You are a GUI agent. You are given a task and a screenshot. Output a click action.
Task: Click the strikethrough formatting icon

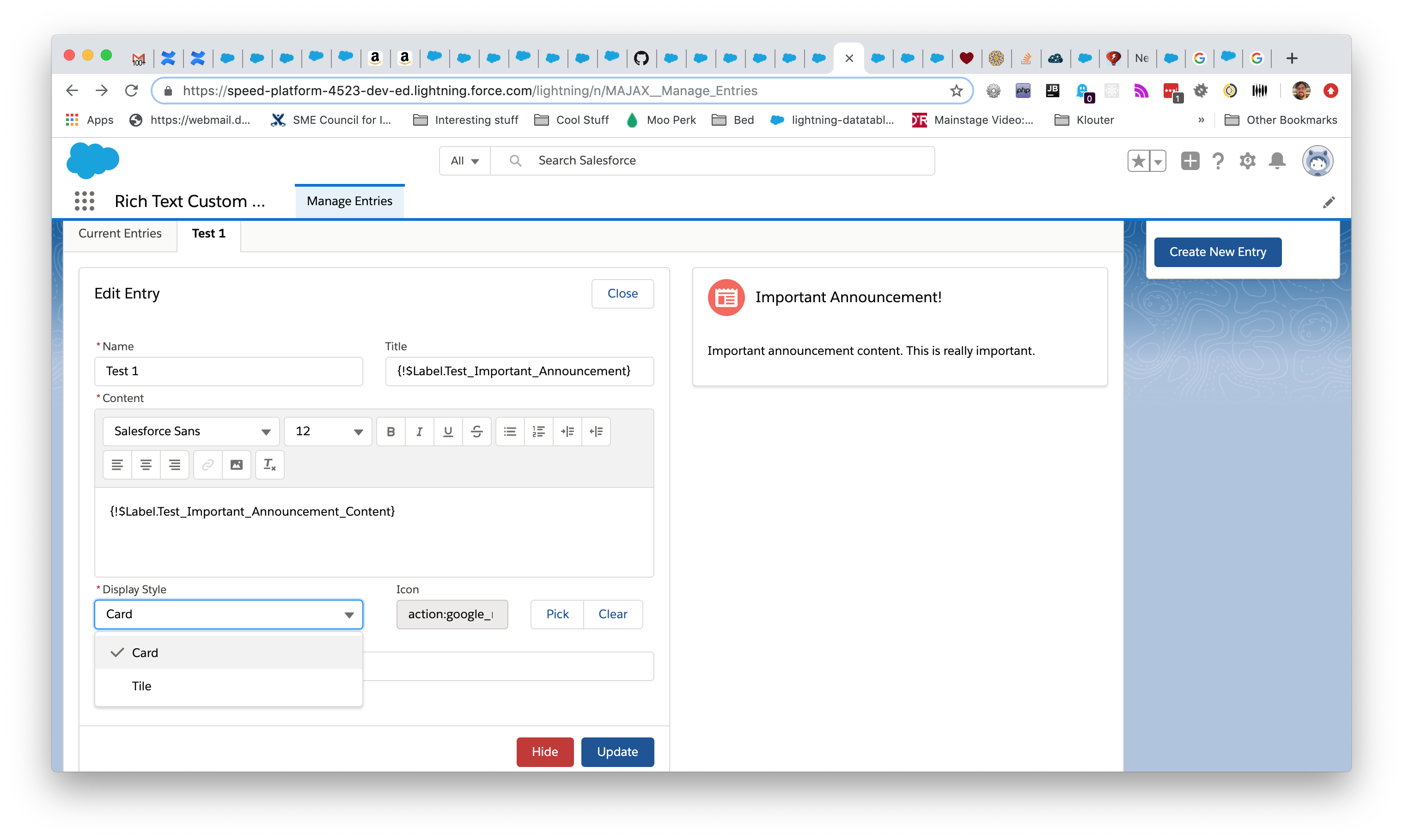point(476,432)
